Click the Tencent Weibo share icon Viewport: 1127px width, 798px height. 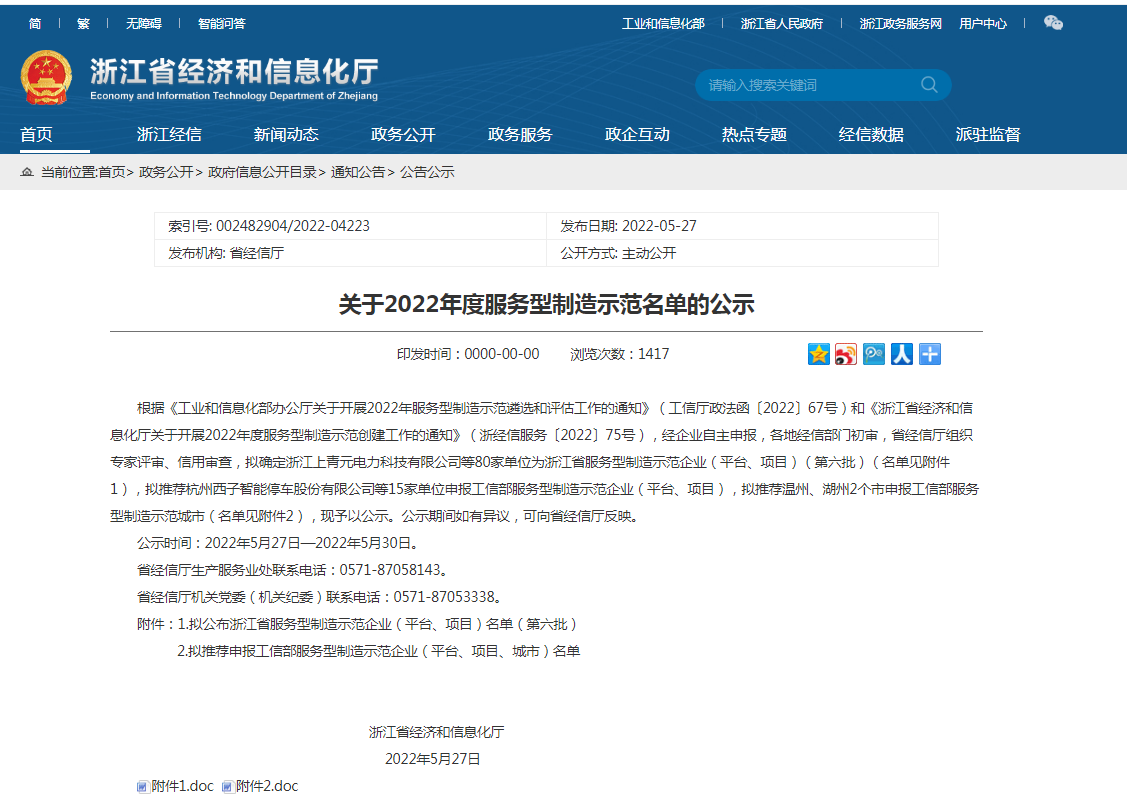[x=873, y=354]
